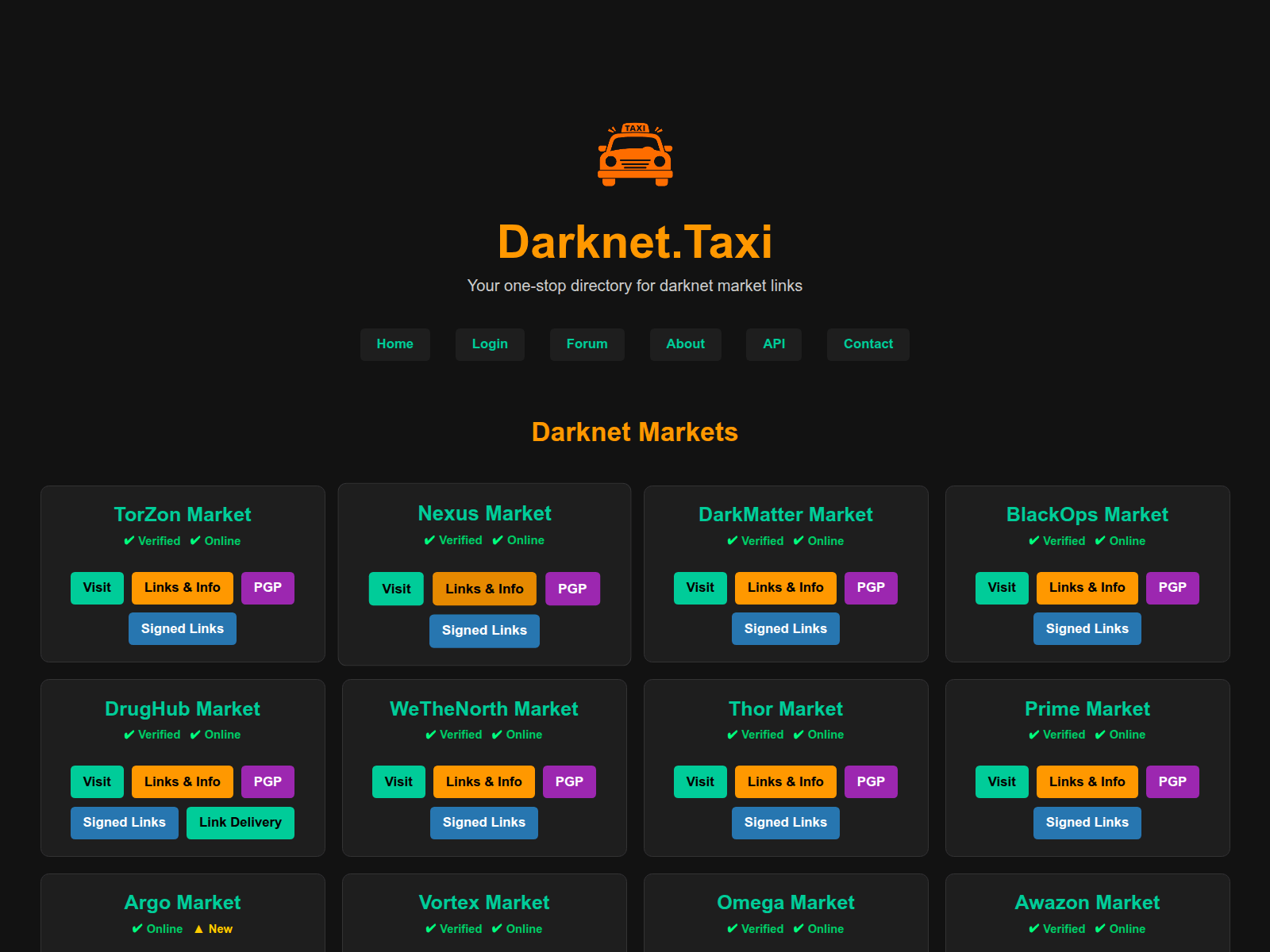This screenshot has width=1270, height=952.
Task: Click PGP button in DarkMatter Market card
Action: coord(871,588)
